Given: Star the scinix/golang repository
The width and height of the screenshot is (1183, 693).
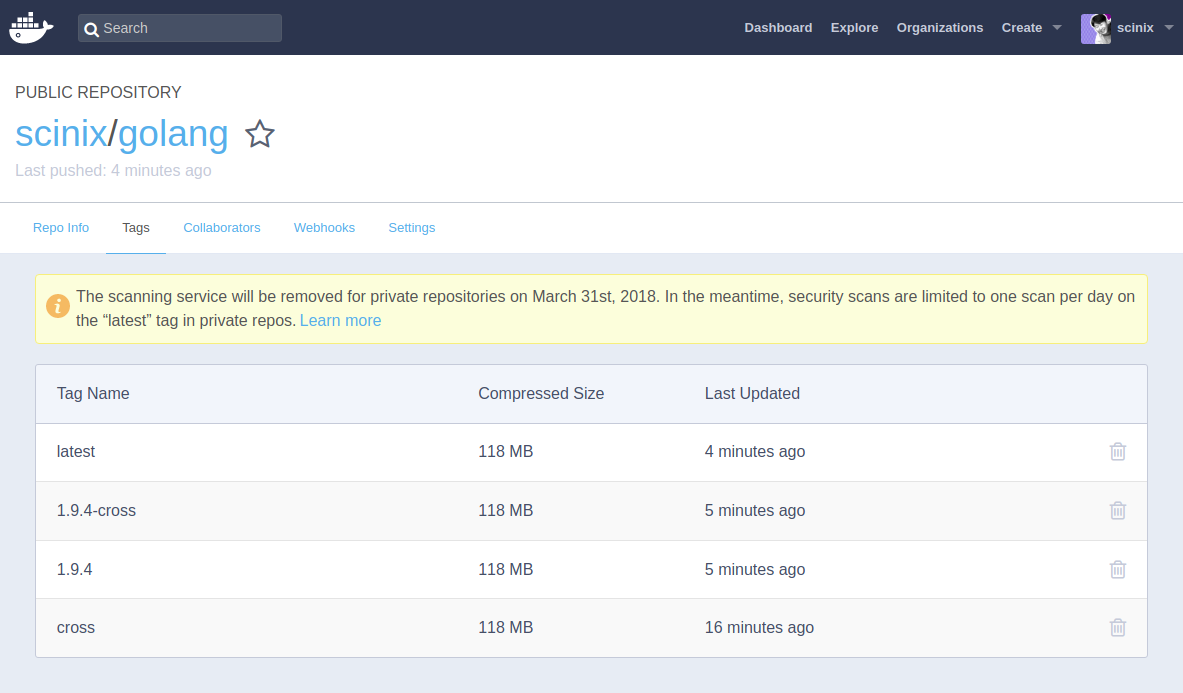Looking at the screenshot, I should pyautogui.click(x=260, y=134).
